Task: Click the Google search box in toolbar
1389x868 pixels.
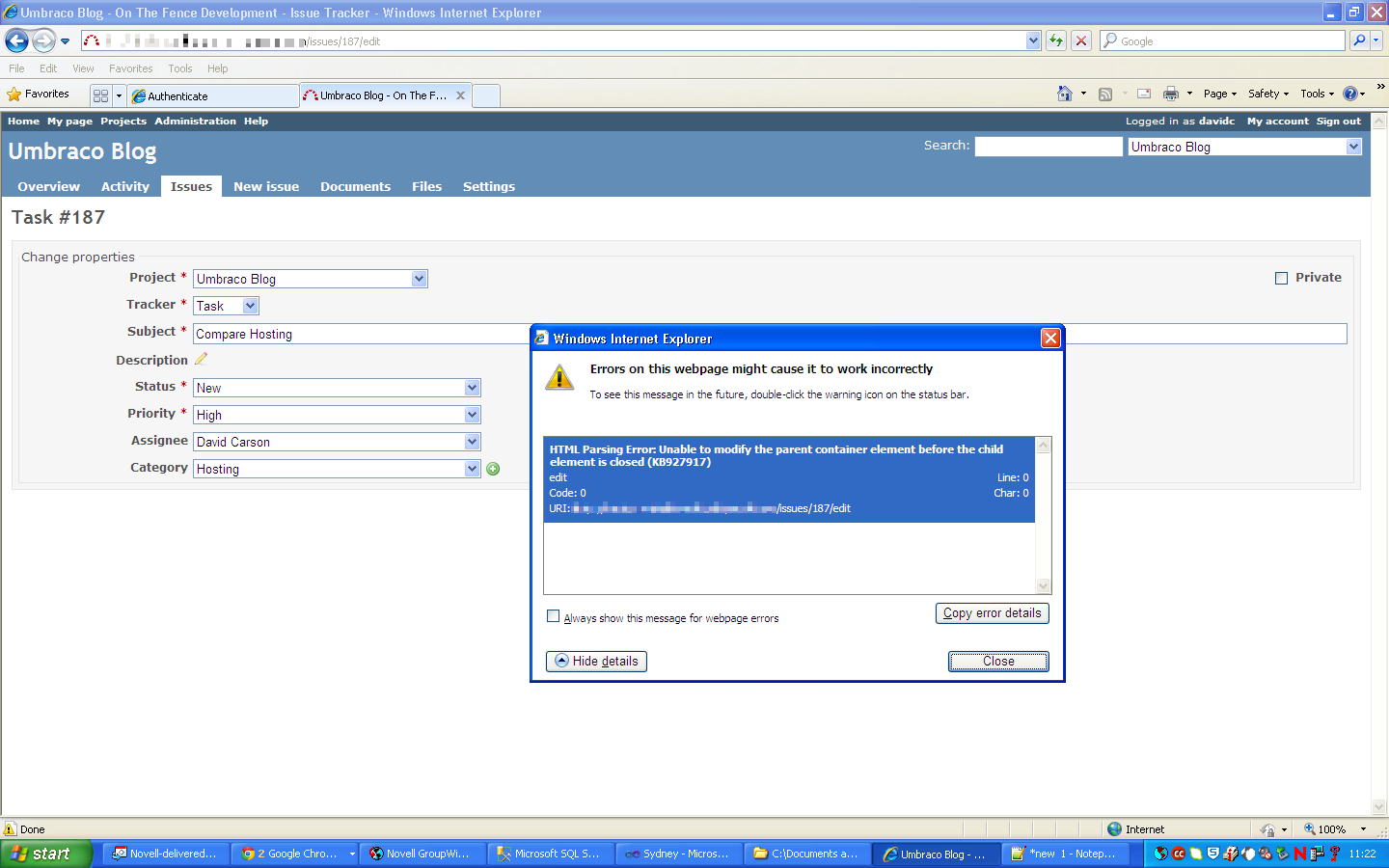Action: (x=1222, y=41)
